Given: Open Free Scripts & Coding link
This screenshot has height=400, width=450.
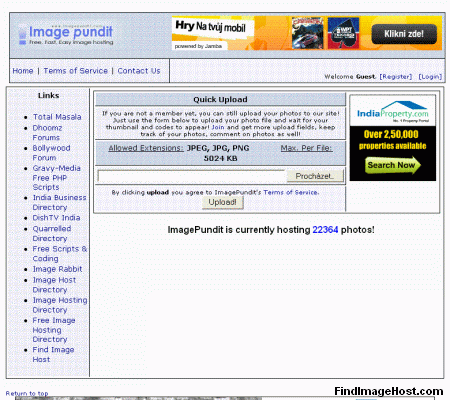Looking at the screenshot, I should coord(60,254).
